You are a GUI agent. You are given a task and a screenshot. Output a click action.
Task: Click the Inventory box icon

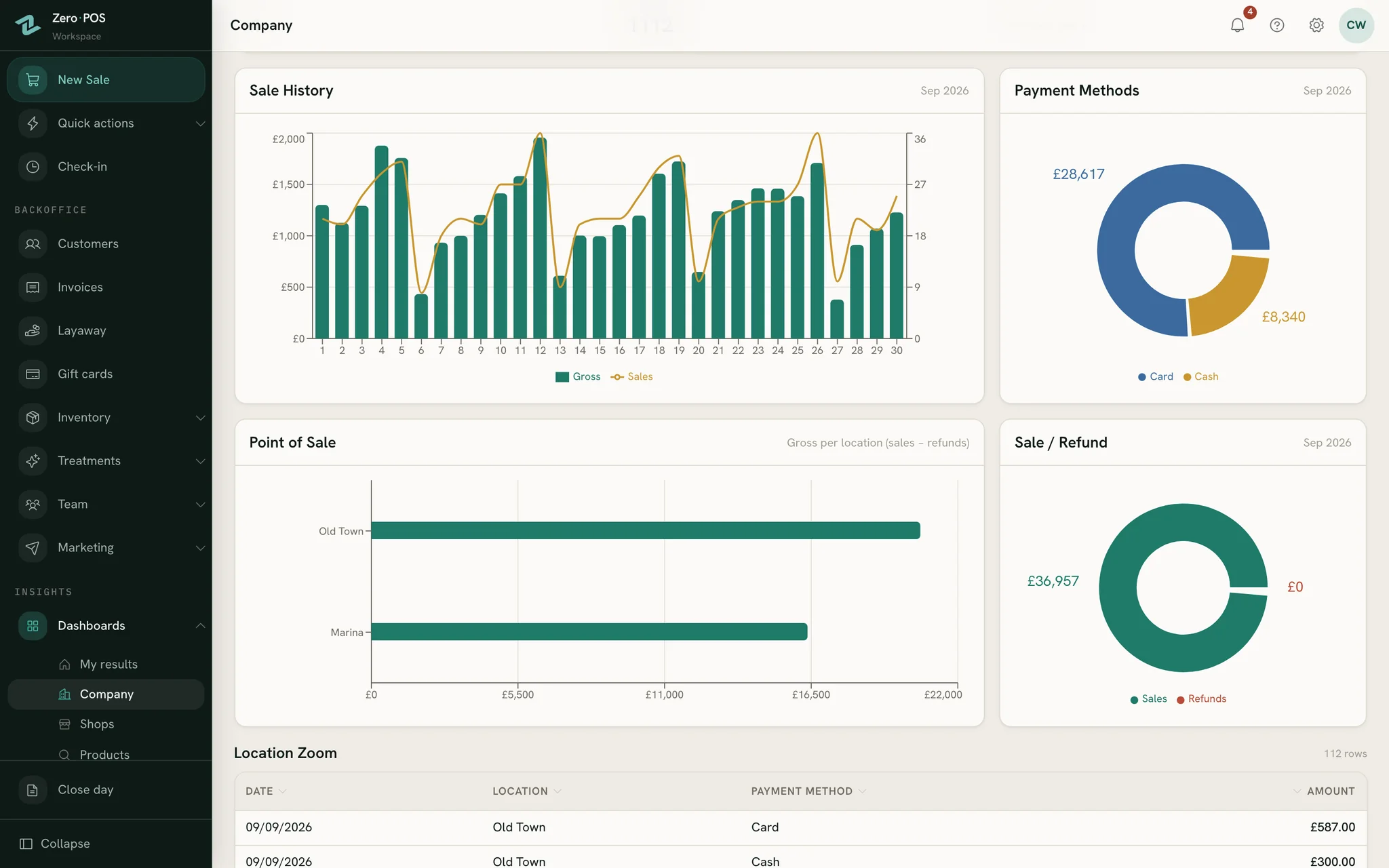(33, 418)
